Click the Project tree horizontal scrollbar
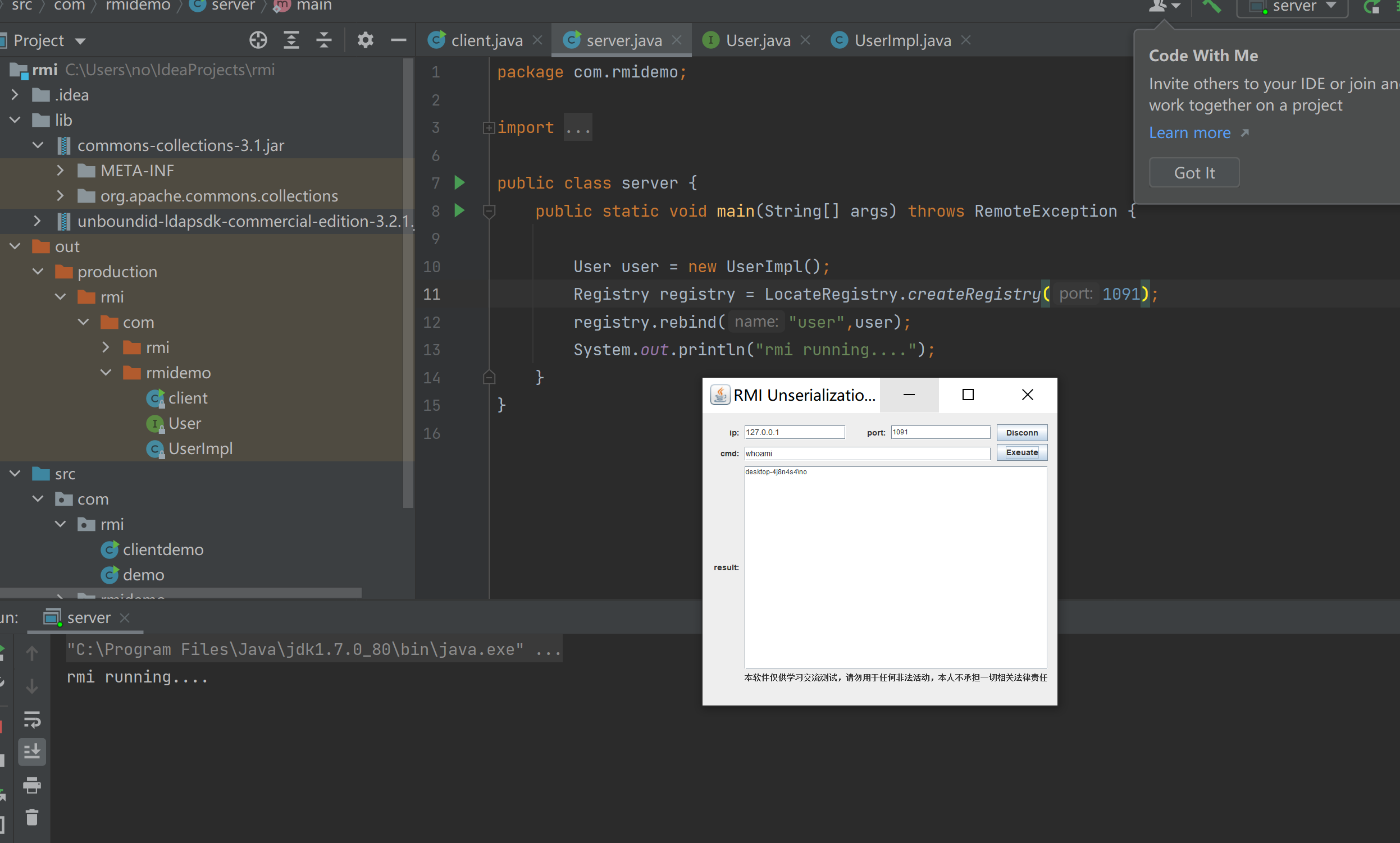1400x843 pixels. pos(181,593)
